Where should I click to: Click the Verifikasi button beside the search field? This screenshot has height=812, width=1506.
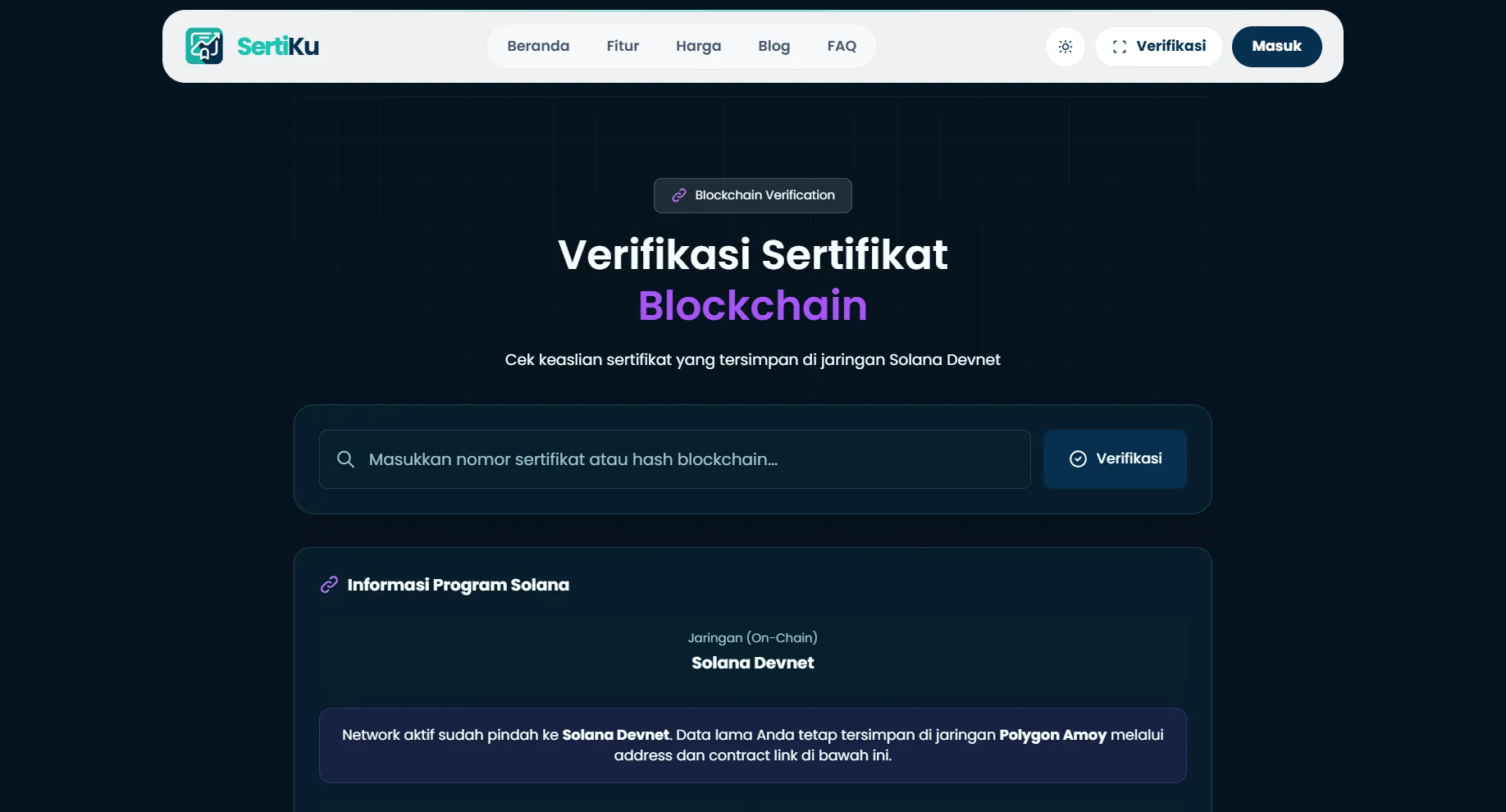[1116, 459]
